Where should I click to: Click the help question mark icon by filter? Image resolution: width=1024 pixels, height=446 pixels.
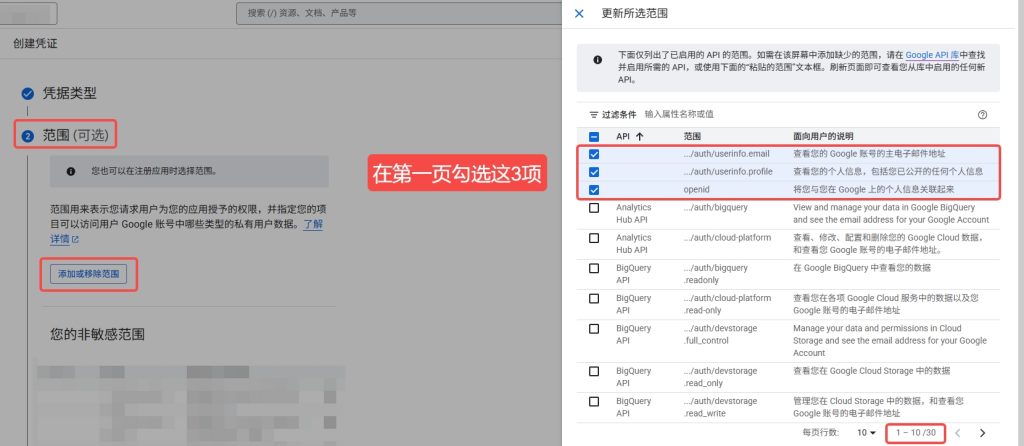point(982,115)
